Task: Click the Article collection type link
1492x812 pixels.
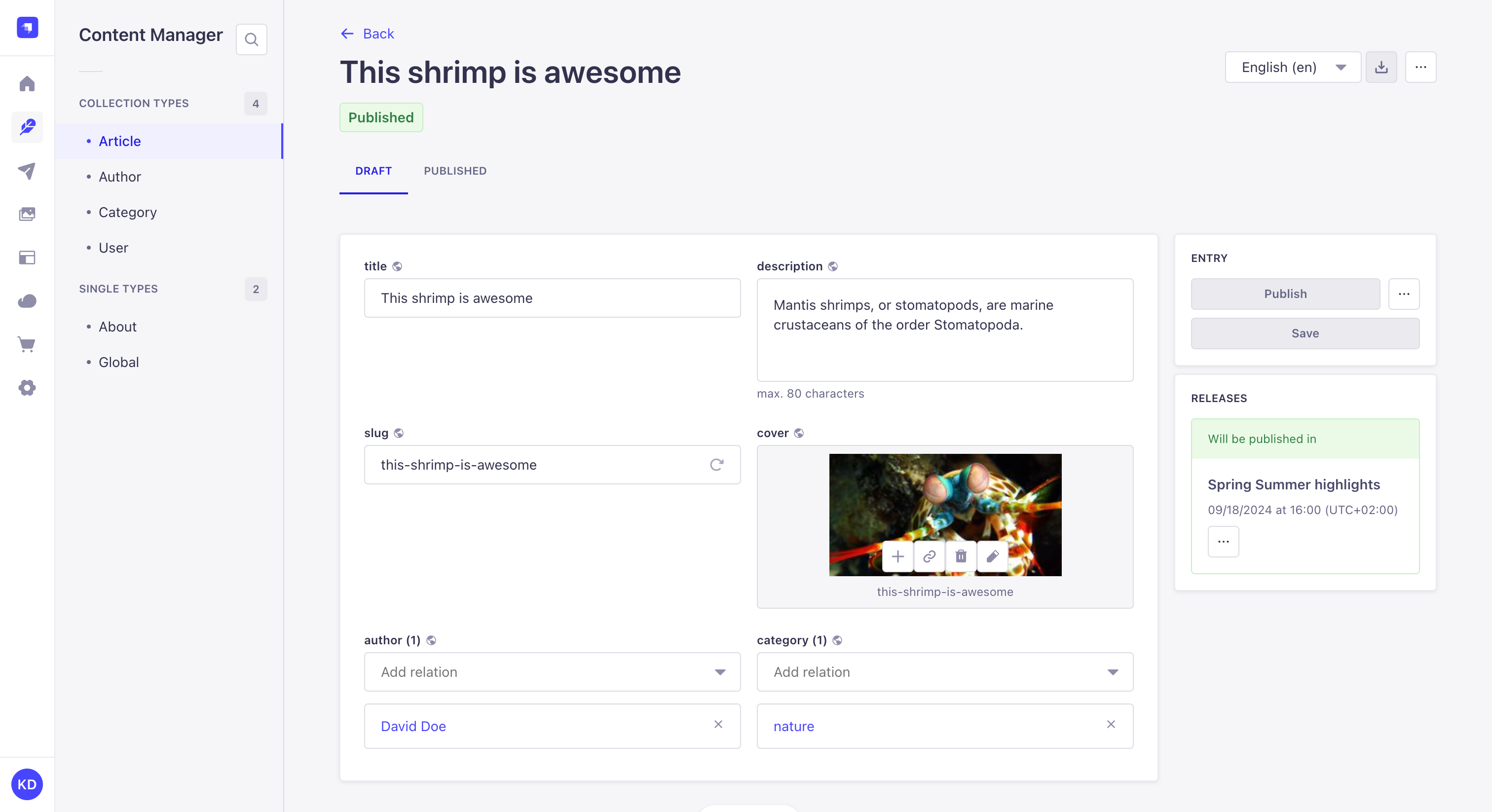Action: (x=119, y=141)
